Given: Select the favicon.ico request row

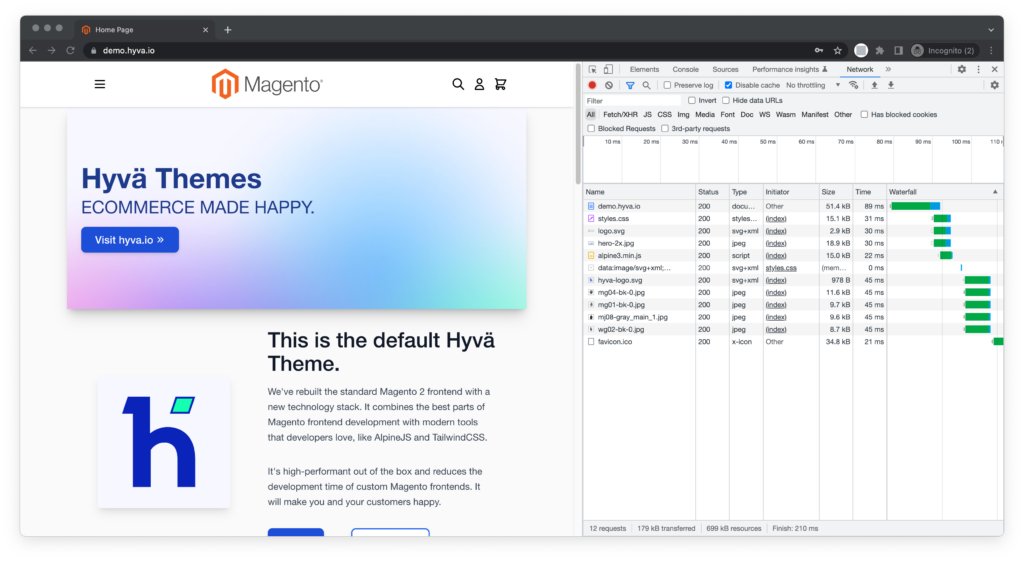Looking at the screenshot, I should pyautogui.click(x=793, y=342).
